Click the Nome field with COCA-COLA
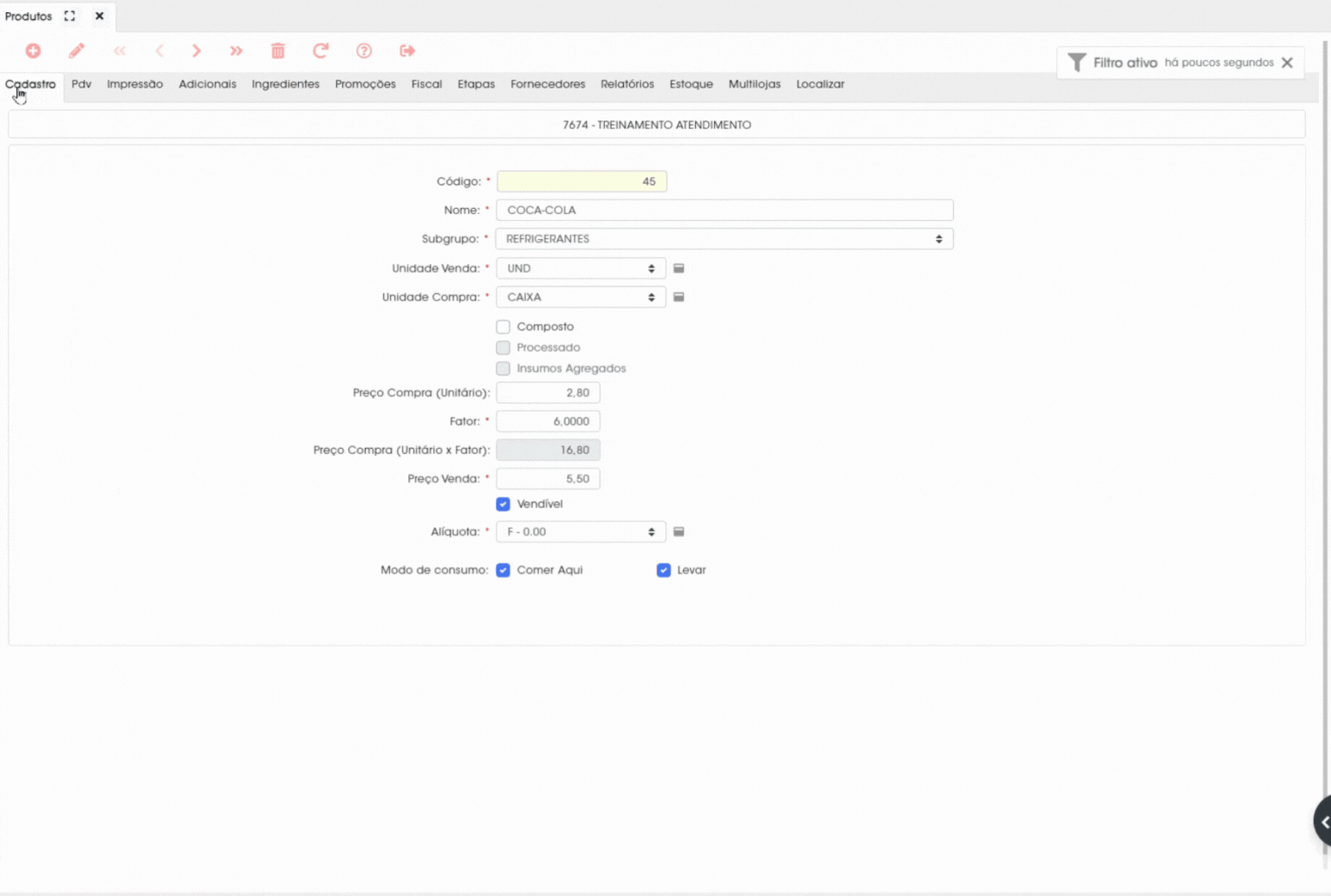 (x=724, y=211)
